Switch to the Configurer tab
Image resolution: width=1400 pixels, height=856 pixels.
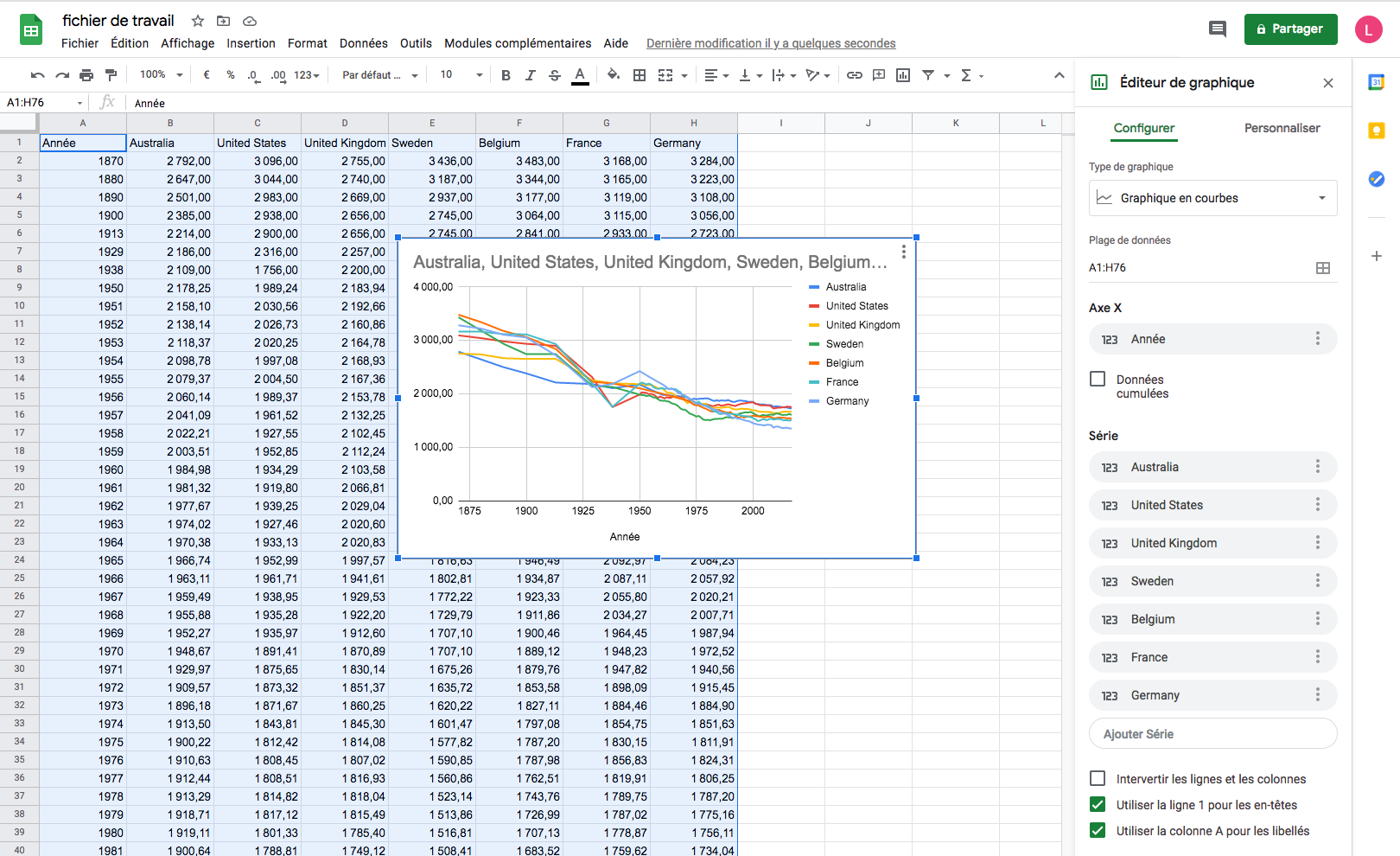[x=1143, y=128]
